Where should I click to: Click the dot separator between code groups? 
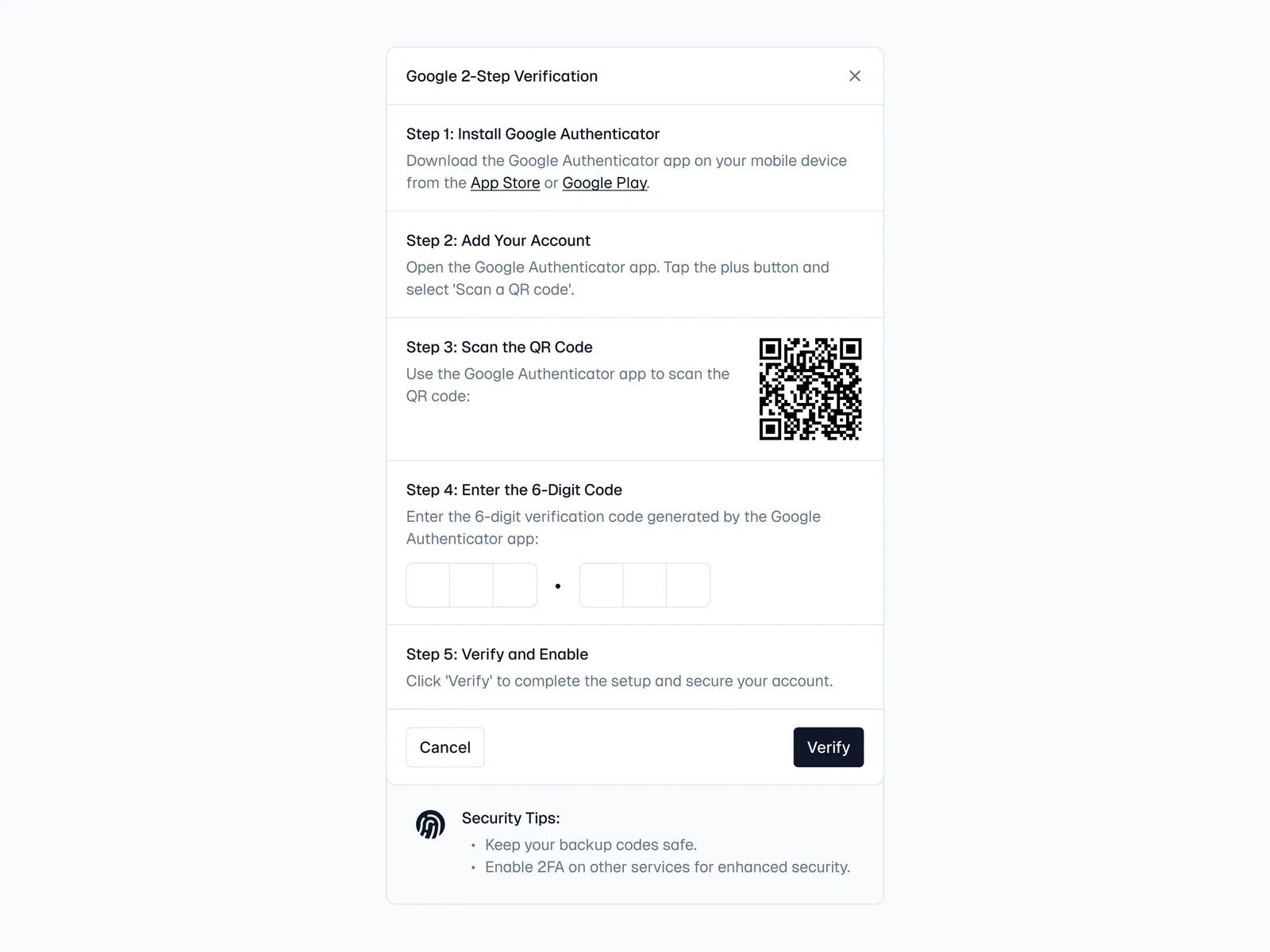(x=558, y=586)
